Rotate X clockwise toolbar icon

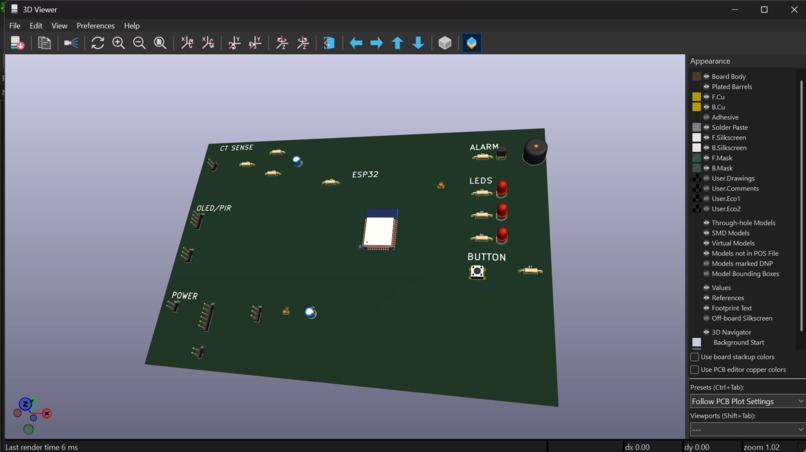[187, 43]
